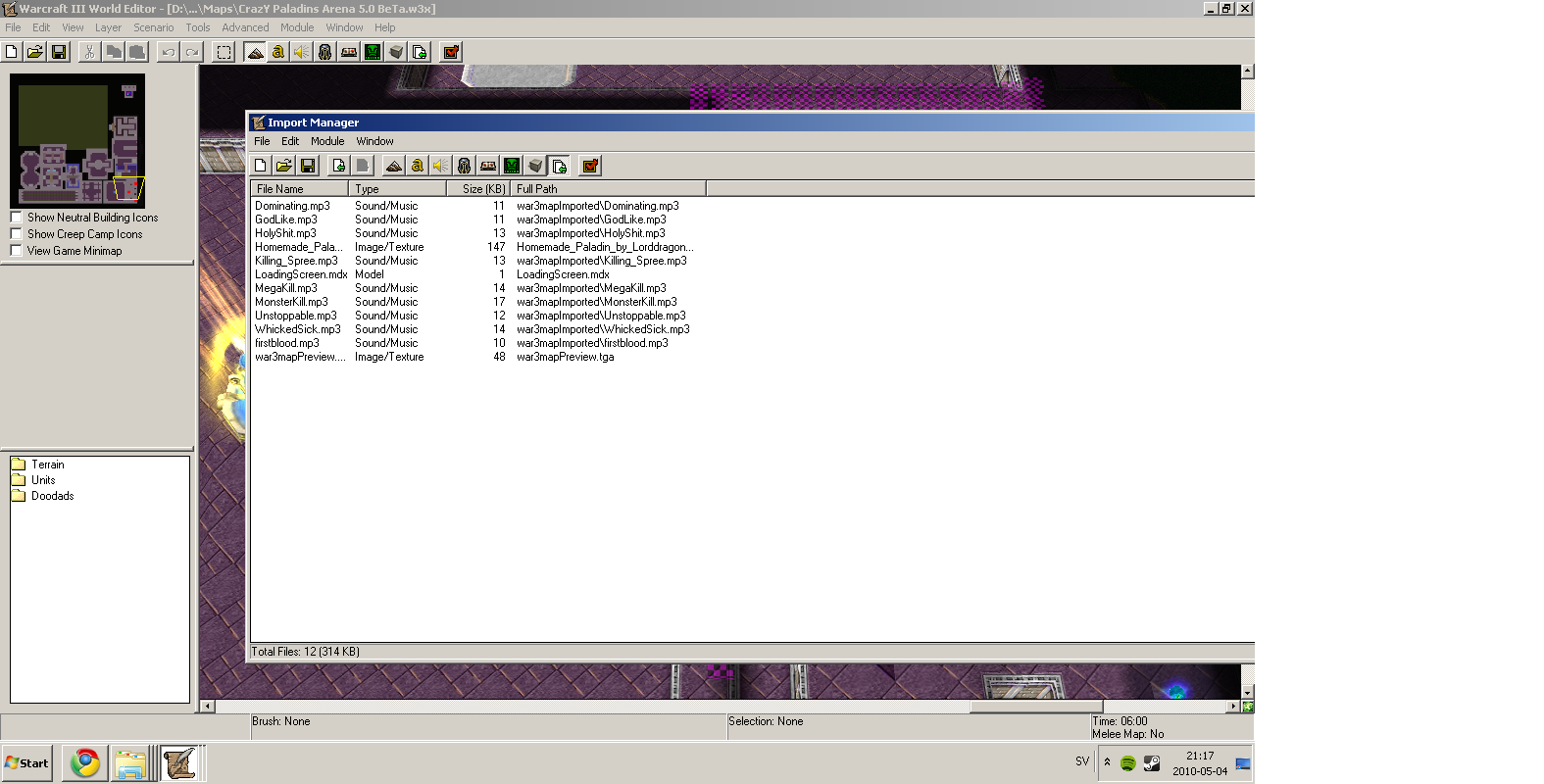Click the Undo arrow icon
1544x784 pixels.
(x=169, y=52)
